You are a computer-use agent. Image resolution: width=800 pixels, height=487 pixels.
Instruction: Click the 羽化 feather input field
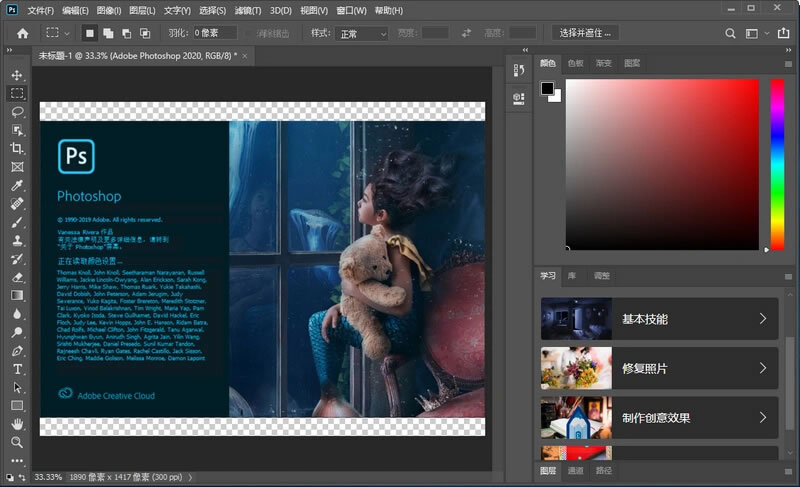click(217, 33)
